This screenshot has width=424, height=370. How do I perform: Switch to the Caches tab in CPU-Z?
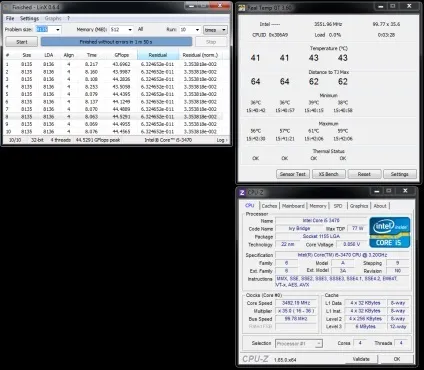pos(269,206)
